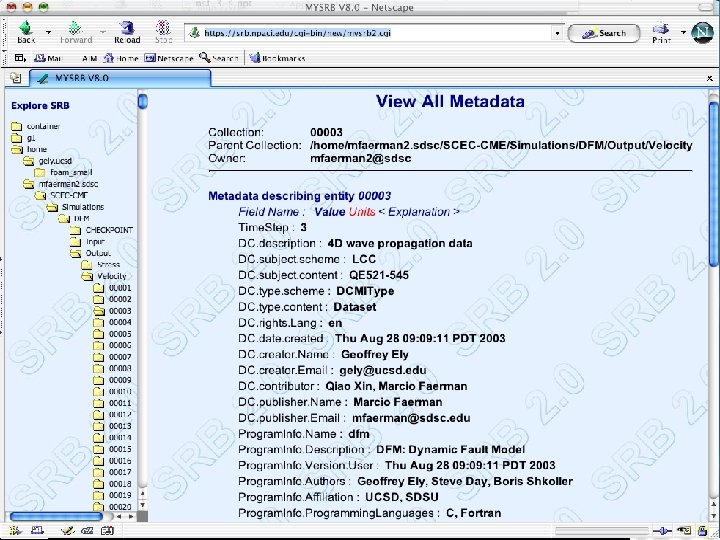
Task: Click the Print toolbar icon
Action: point(661,29)
